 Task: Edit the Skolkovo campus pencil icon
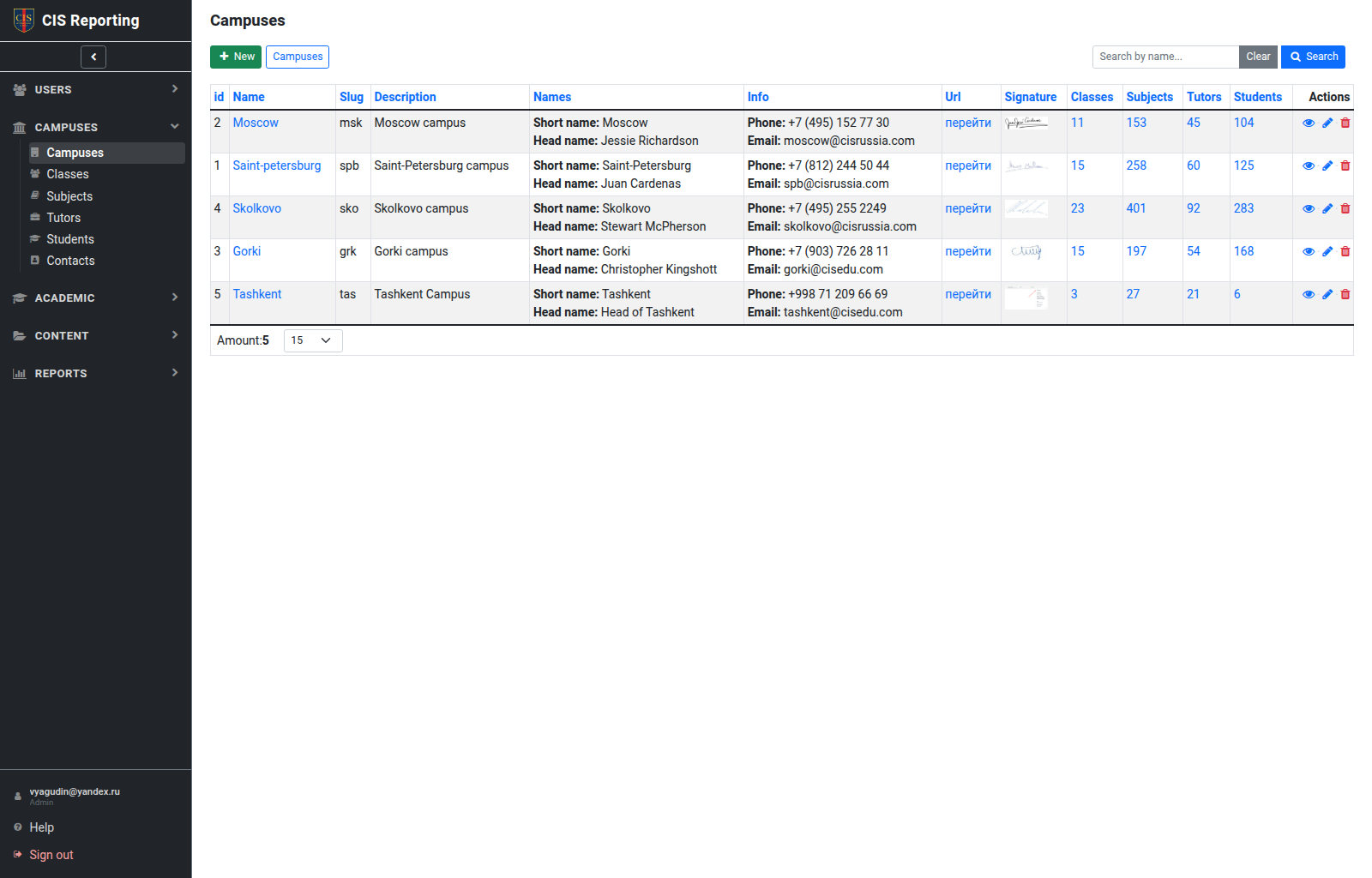(1327, 208)
